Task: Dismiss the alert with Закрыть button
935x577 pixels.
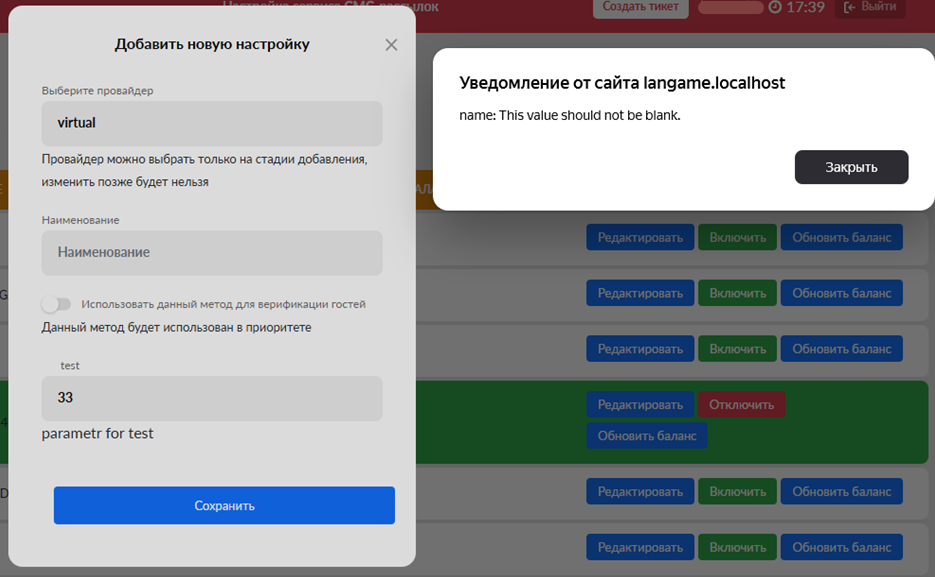Action: pyautogui.click(x=851, y=167)
